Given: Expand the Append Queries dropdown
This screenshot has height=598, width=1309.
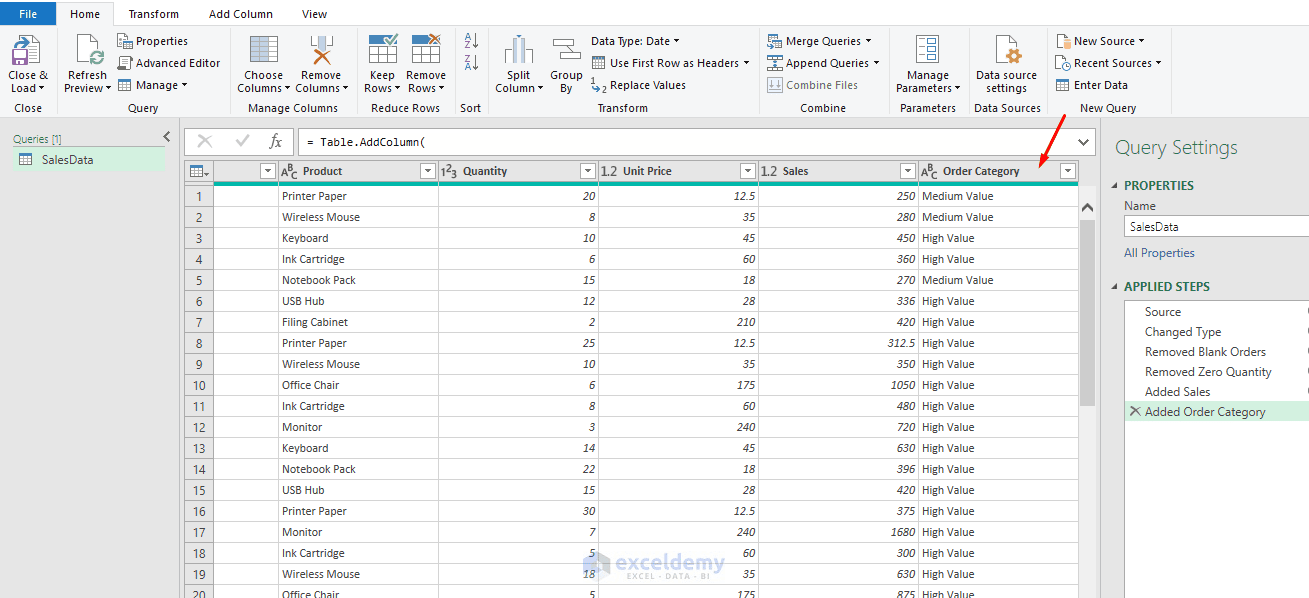Looking at the screenshot, I should click(876, 63).
